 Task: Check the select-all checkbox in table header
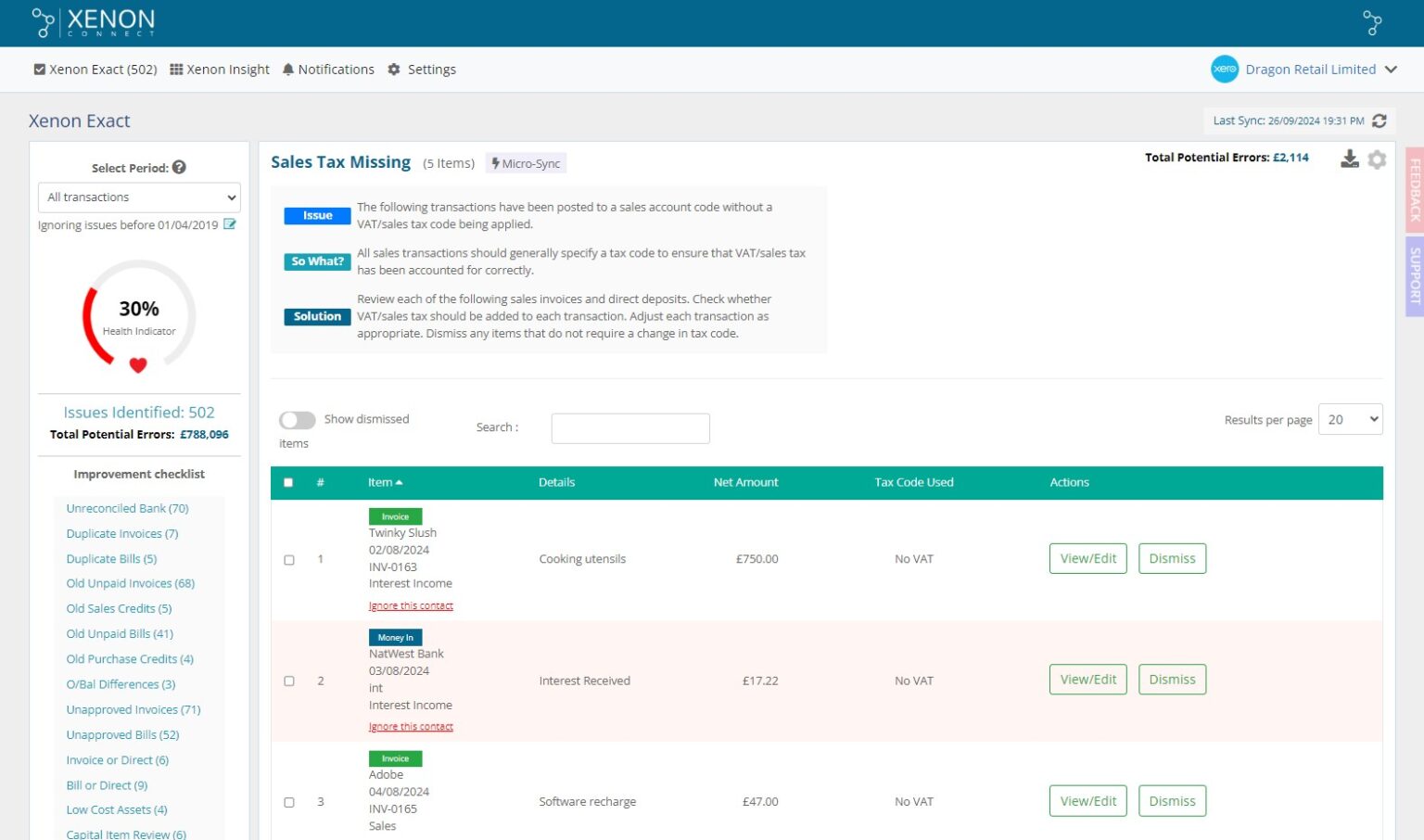pos(288,483)
